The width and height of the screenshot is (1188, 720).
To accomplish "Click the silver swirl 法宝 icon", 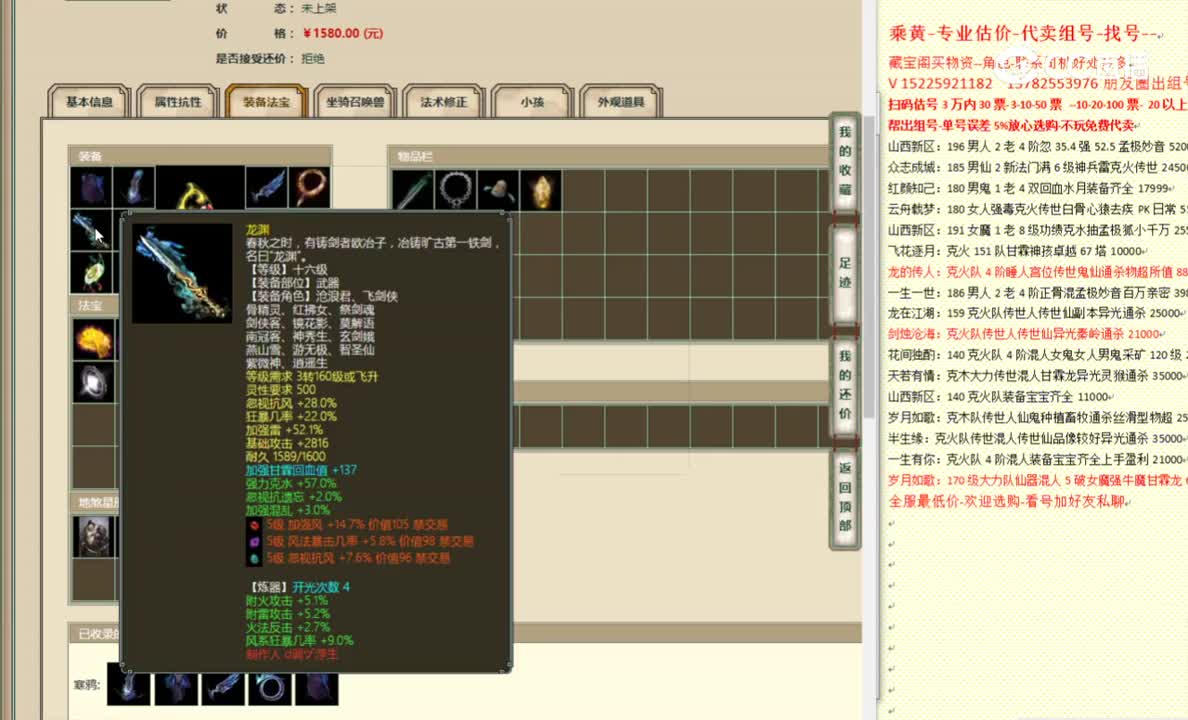I will 94,381.
